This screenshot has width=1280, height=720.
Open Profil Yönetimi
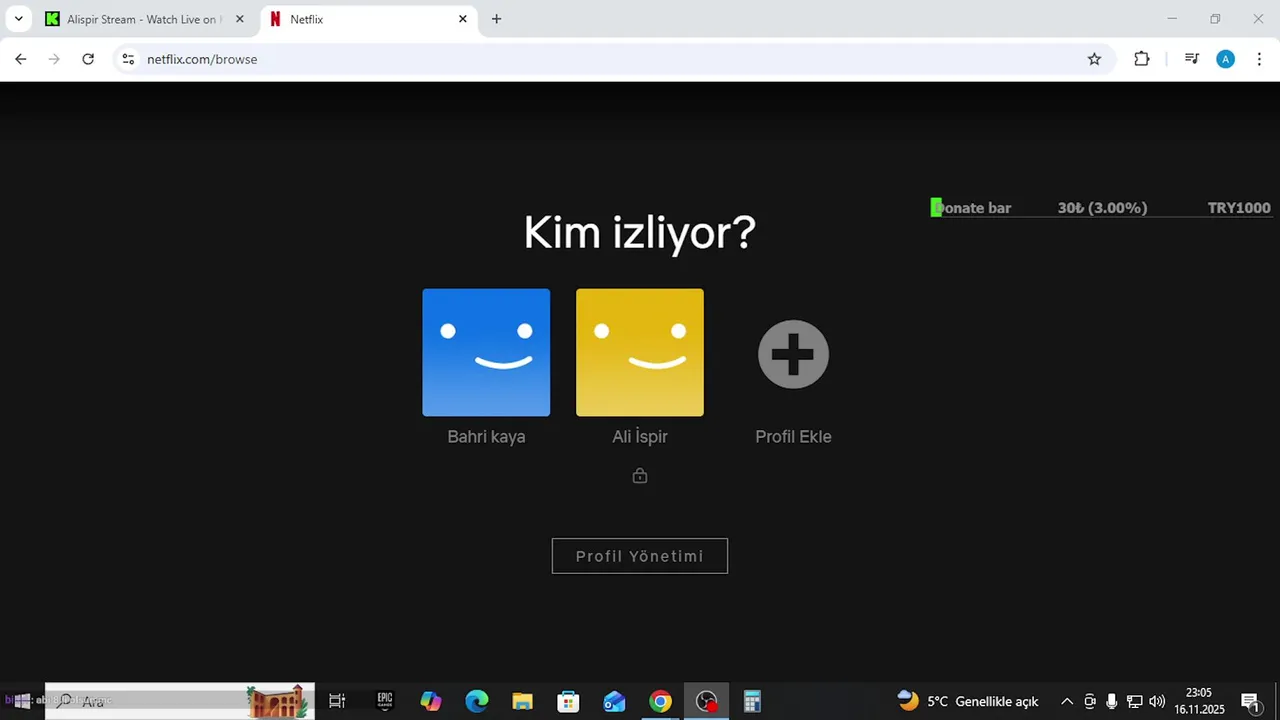point(640,556)
